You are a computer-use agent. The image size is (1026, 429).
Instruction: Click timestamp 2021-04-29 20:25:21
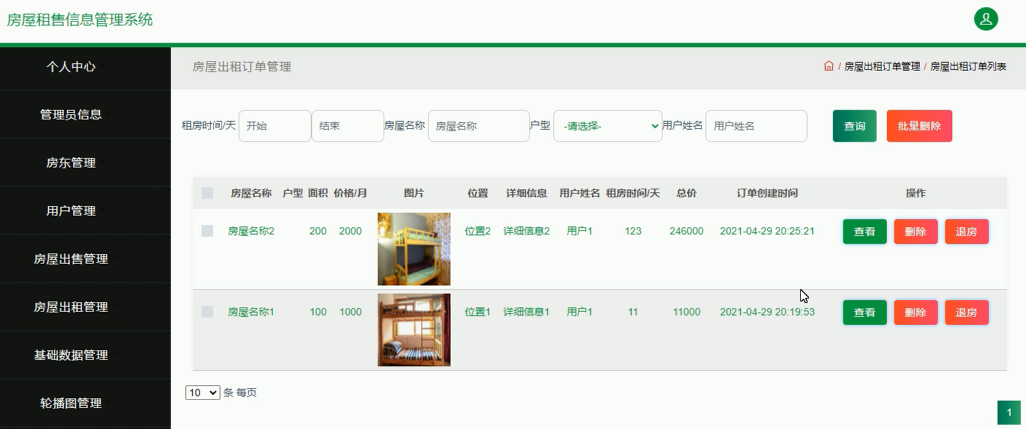coord(767,231)
